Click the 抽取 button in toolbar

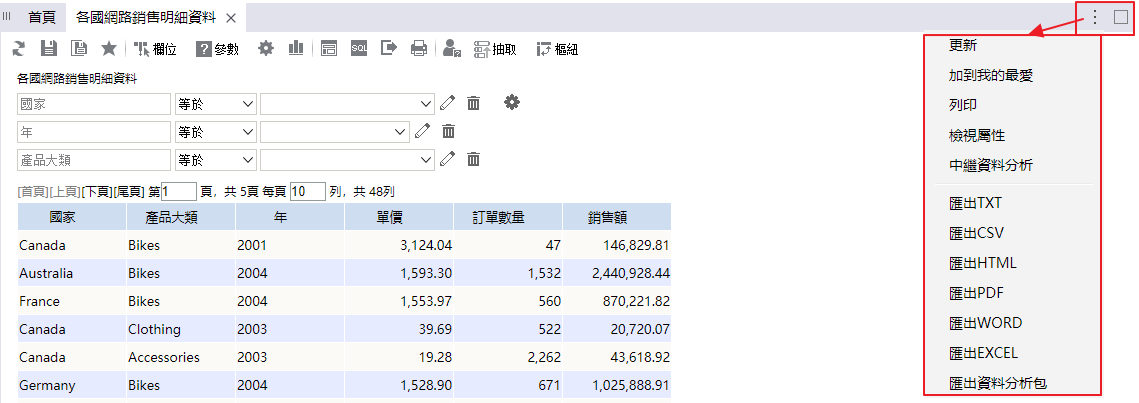coord(495,49)
